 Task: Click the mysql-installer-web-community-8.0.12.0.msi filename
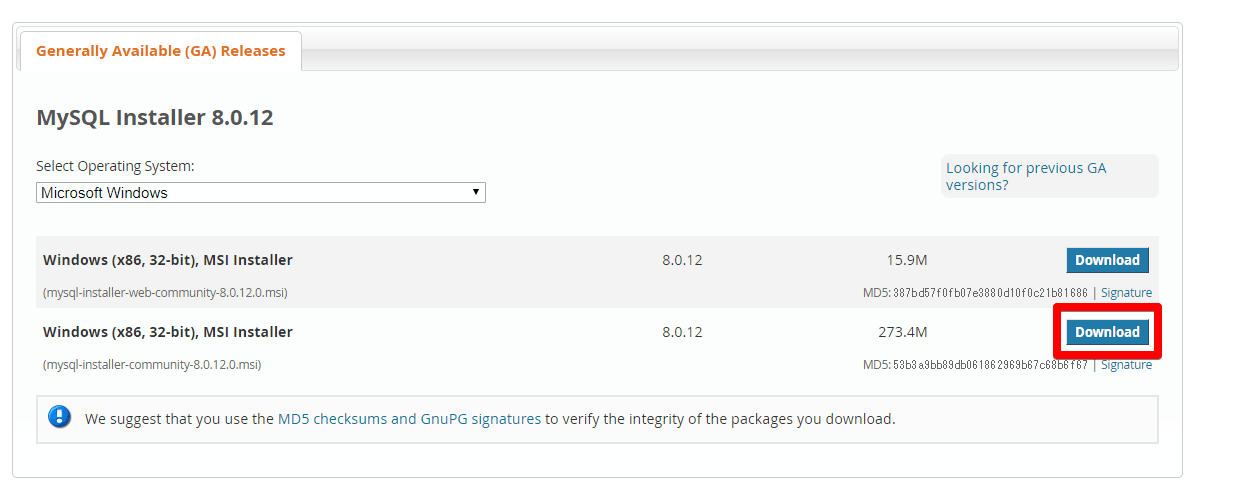(165, 293)
